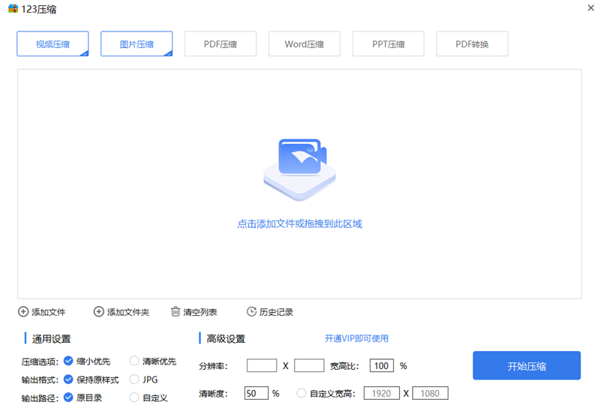The image size is (600, 414).
Task: Click the 123压缩 app logo icon
Action: click(11, 9)
